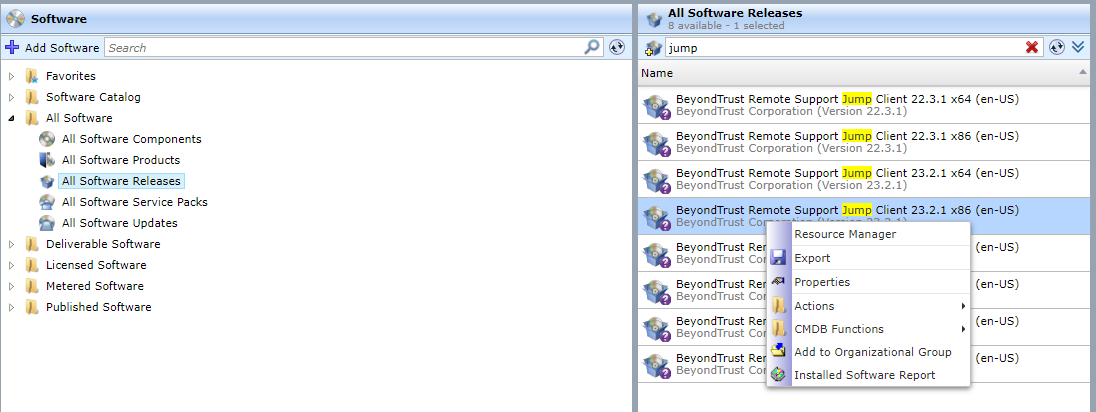Click the icon of the Jump Client 22.3.1 x64 release

click(x=657, y=106)
